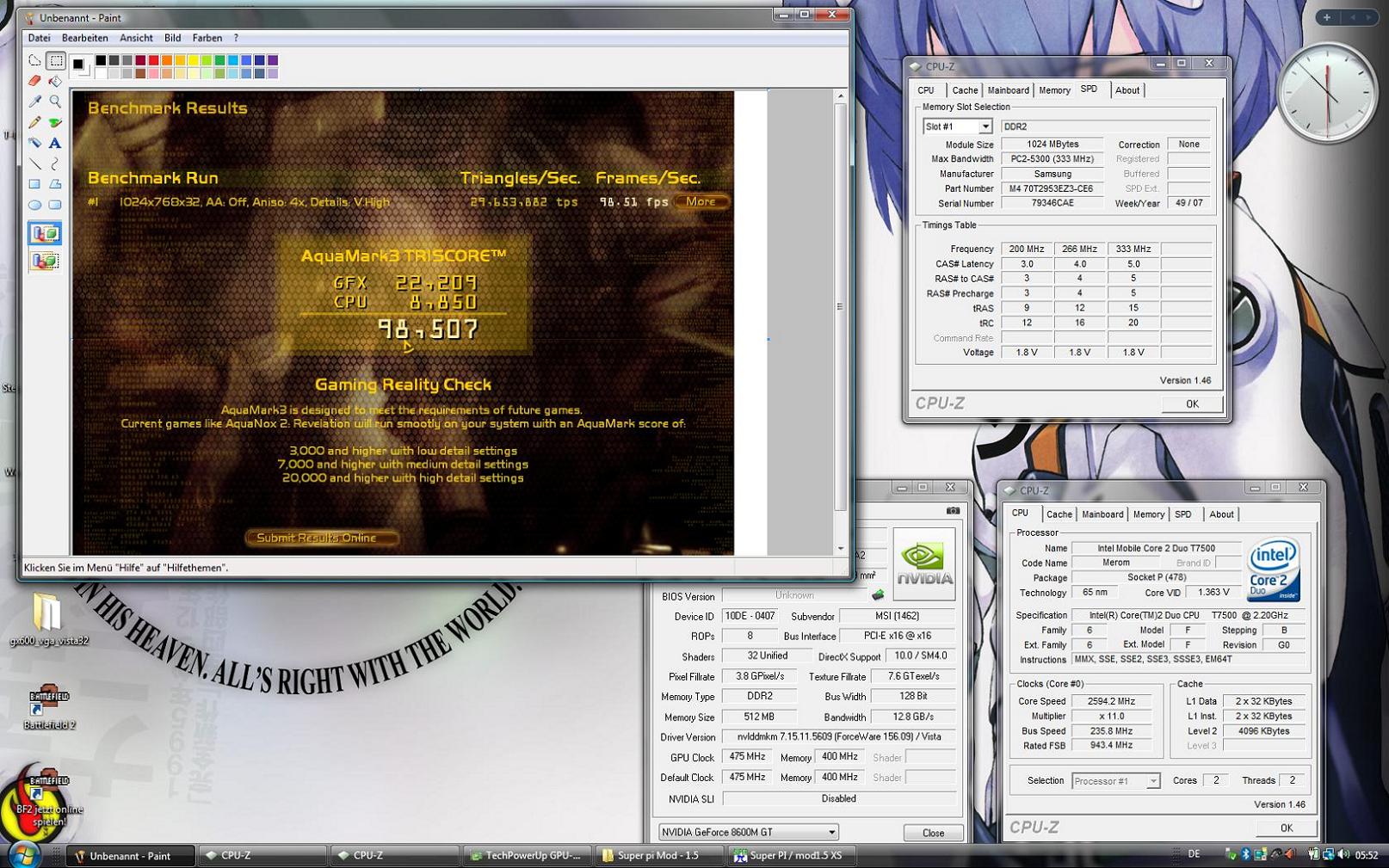Select the Rectangle shape tool
This screenshot has height=868, width=1389.
[x=34, y=184]
